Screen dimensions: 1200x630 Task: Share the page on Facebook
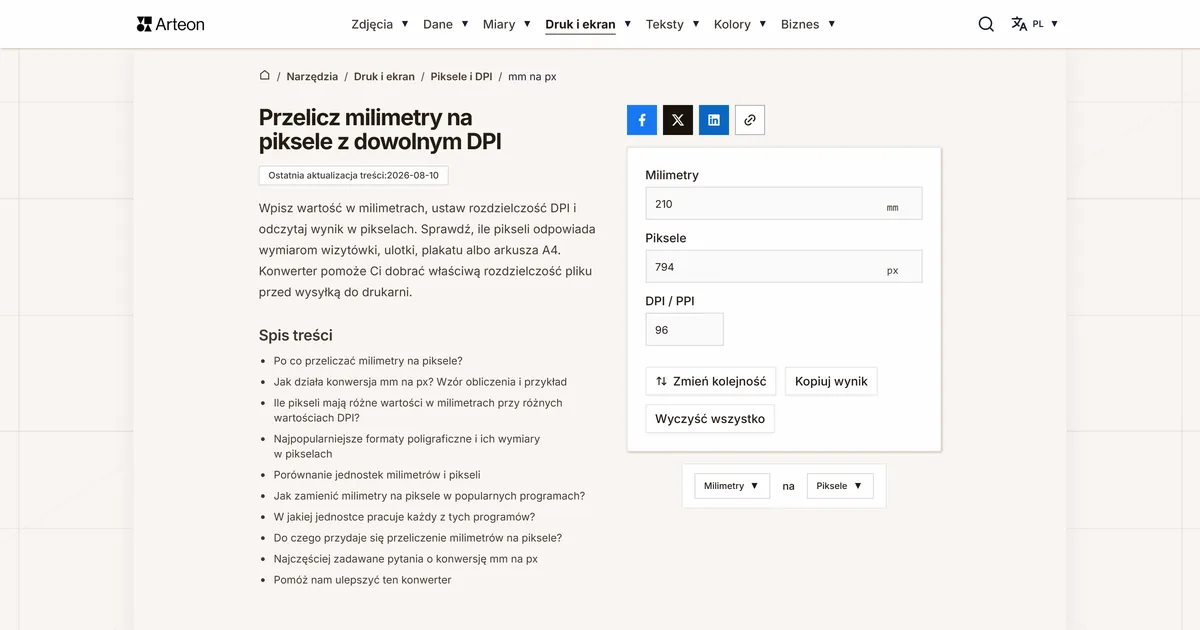642,120
